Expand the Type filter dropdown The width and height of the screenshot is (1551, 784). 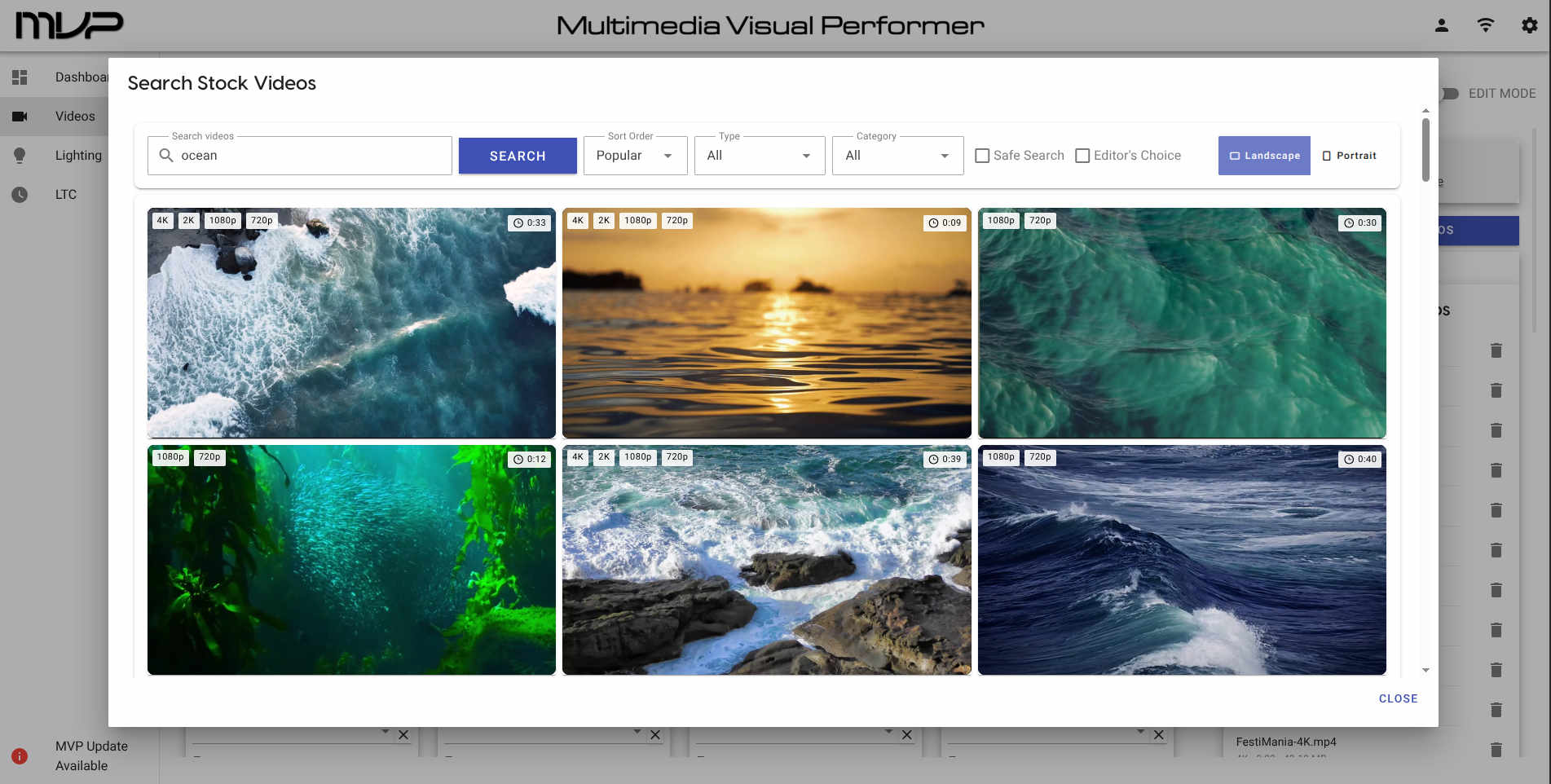(759, 155)
